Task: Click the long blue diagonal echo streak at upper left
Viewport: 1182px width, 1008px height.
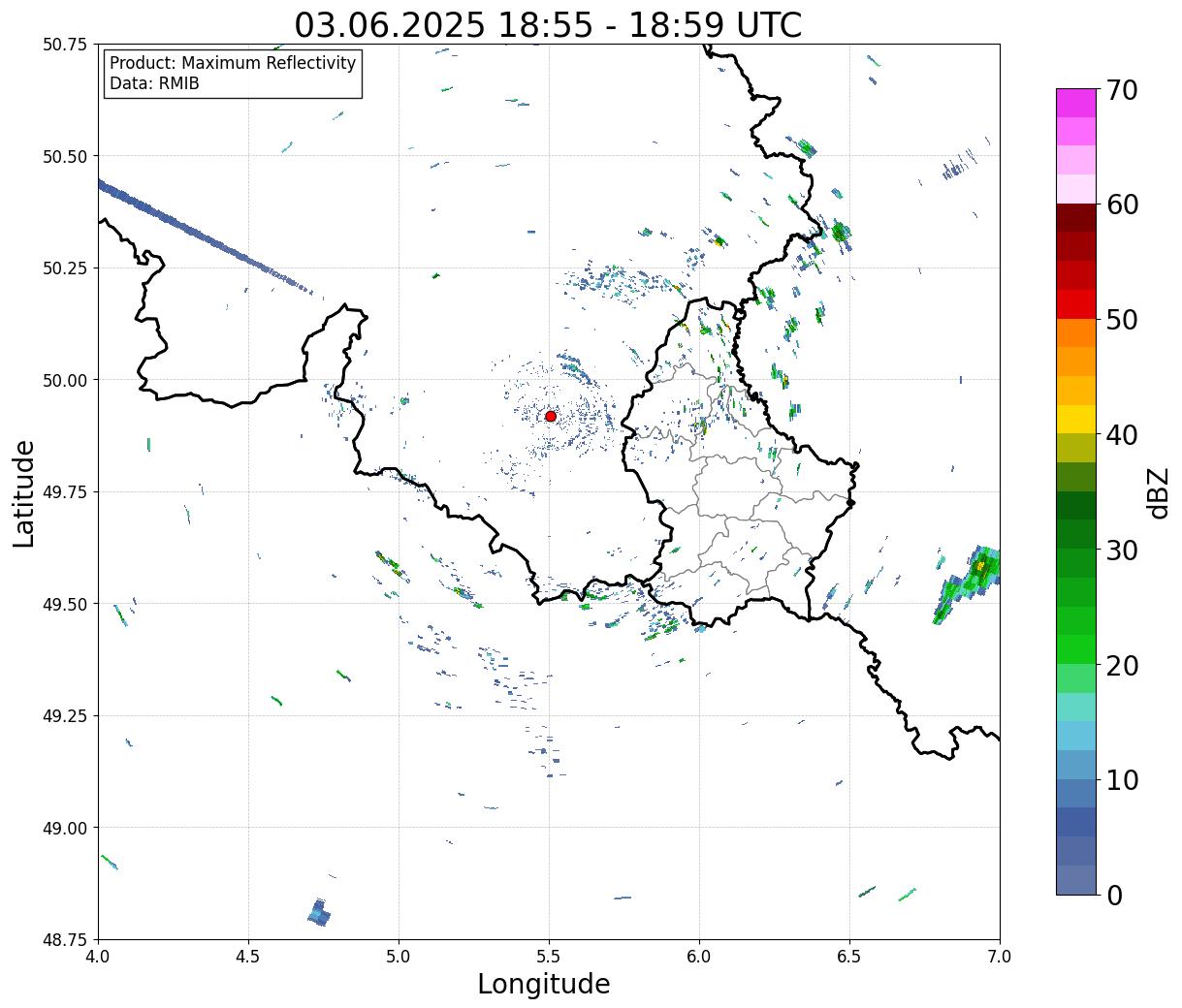Action: 204,235
